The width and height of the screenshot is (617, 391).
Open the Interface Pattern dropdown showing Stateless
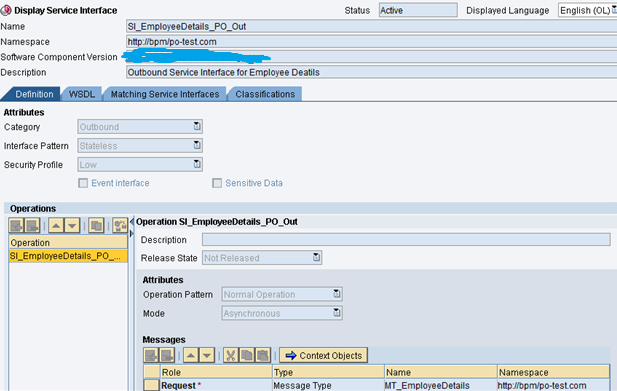click(x=197, y=145)
